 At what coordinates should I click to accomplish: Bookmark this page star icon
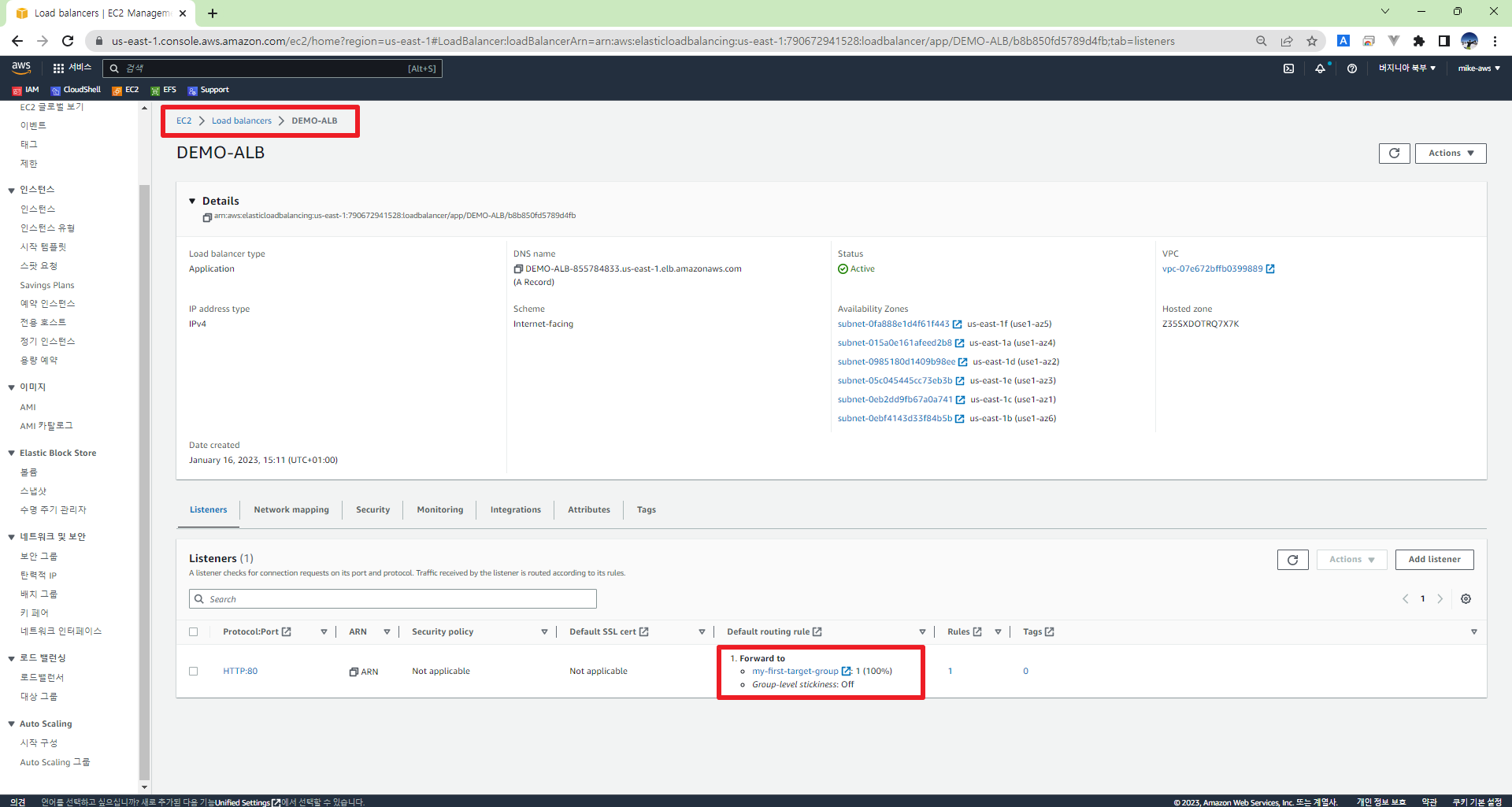click(x=1312, y=41)
